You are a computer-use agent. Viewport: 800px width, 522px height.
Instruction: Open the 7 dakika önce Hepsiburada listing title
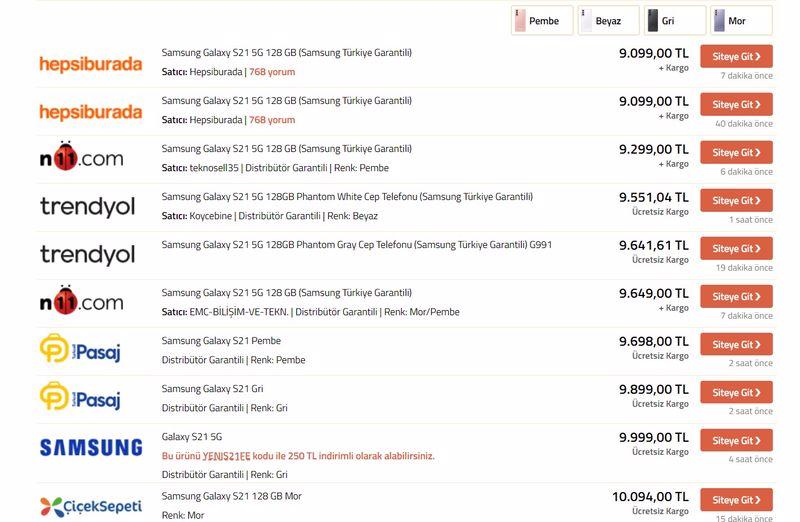pyautogui.click(x=287, y=53)
